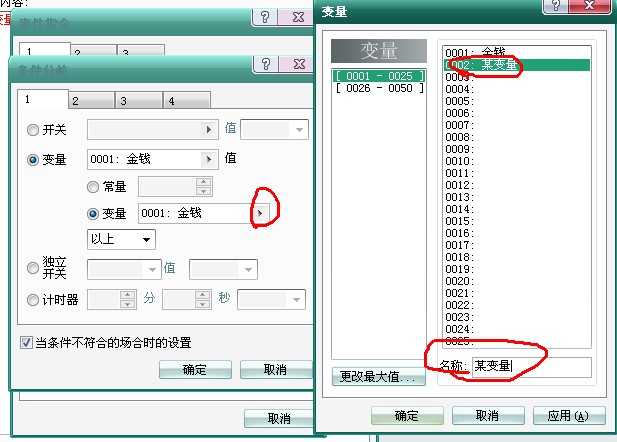Select the 开关 (switch) radio button
The height and width of the screenshot is (442, 617).
33,130
